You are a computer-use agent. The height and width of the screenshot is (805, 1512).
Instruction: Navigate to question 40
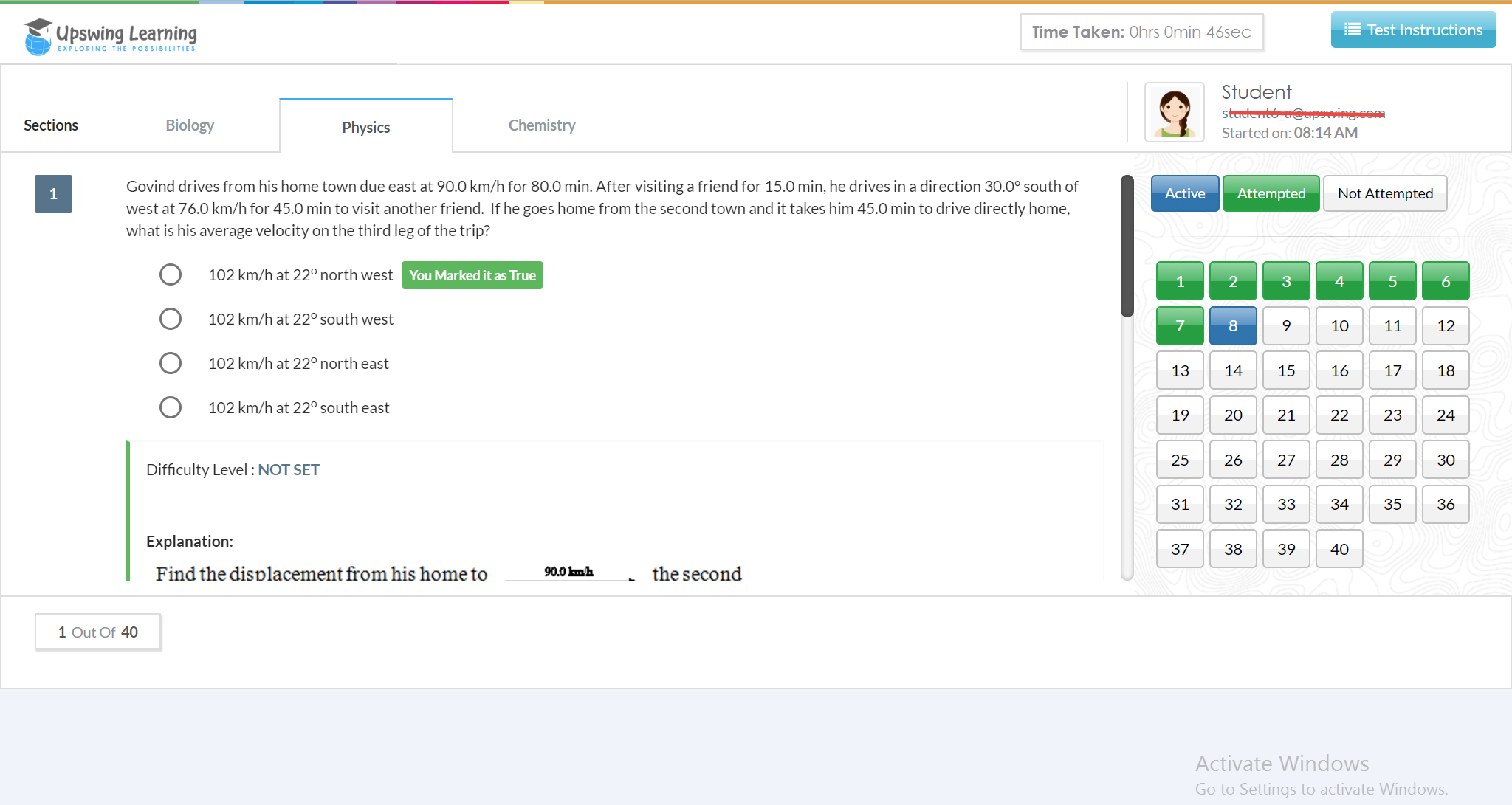point(1339,549)
